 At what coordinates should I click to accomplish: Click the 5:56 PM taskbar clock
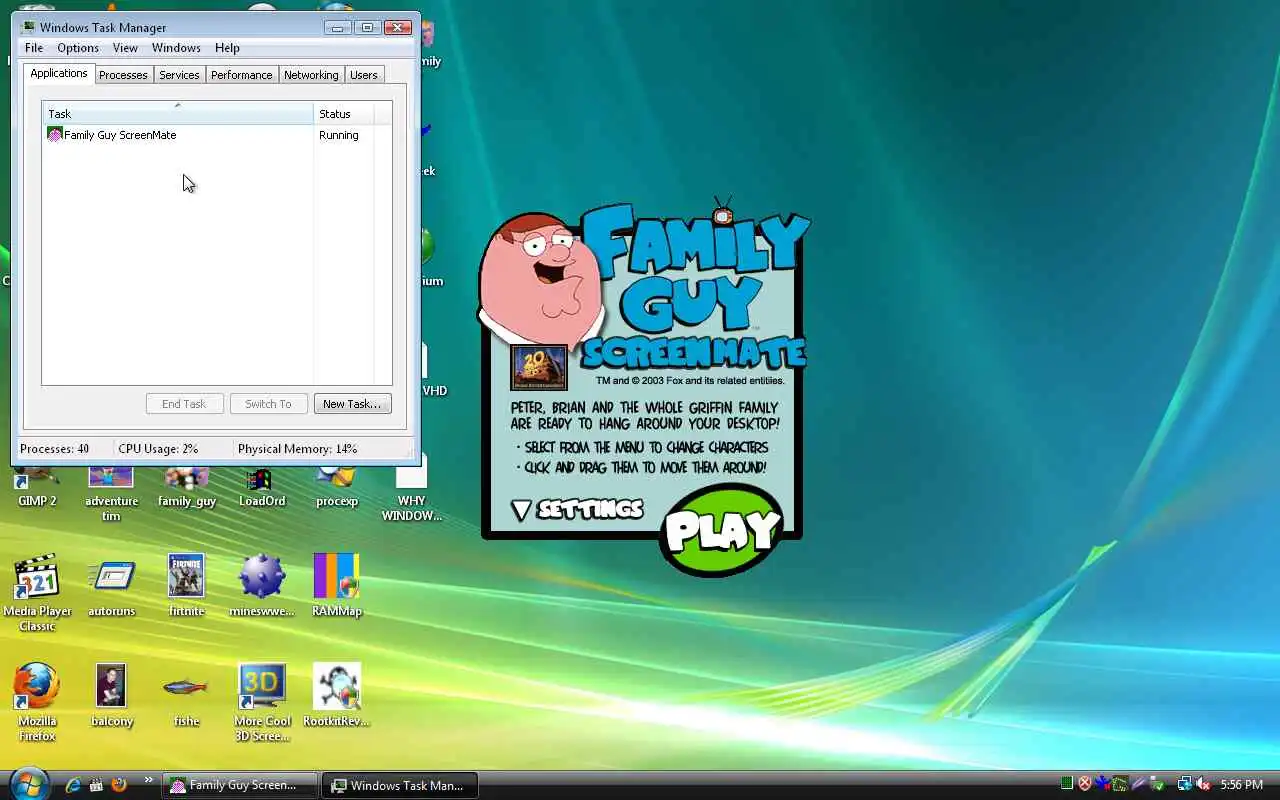click(1241, 785)
